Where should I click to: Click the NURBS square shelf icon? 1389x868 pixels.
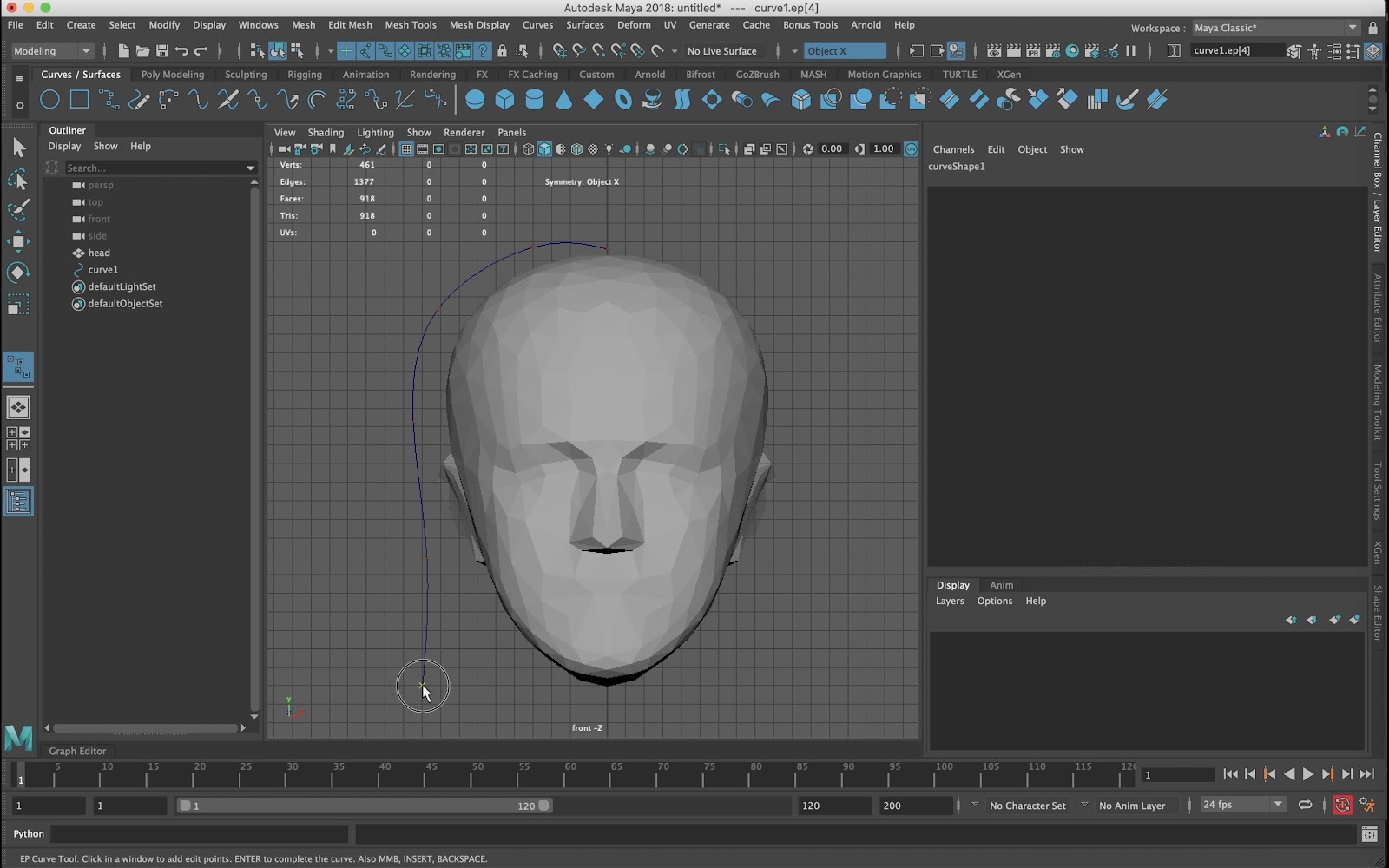pos(79,100)
